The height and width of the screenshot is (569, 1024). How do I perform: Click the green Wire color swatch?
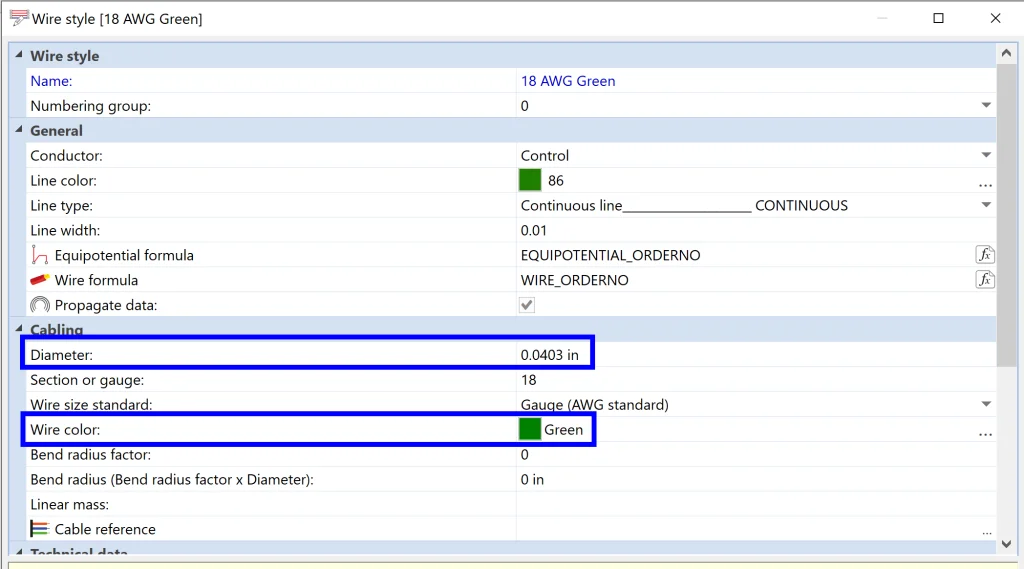click(530, 429)
